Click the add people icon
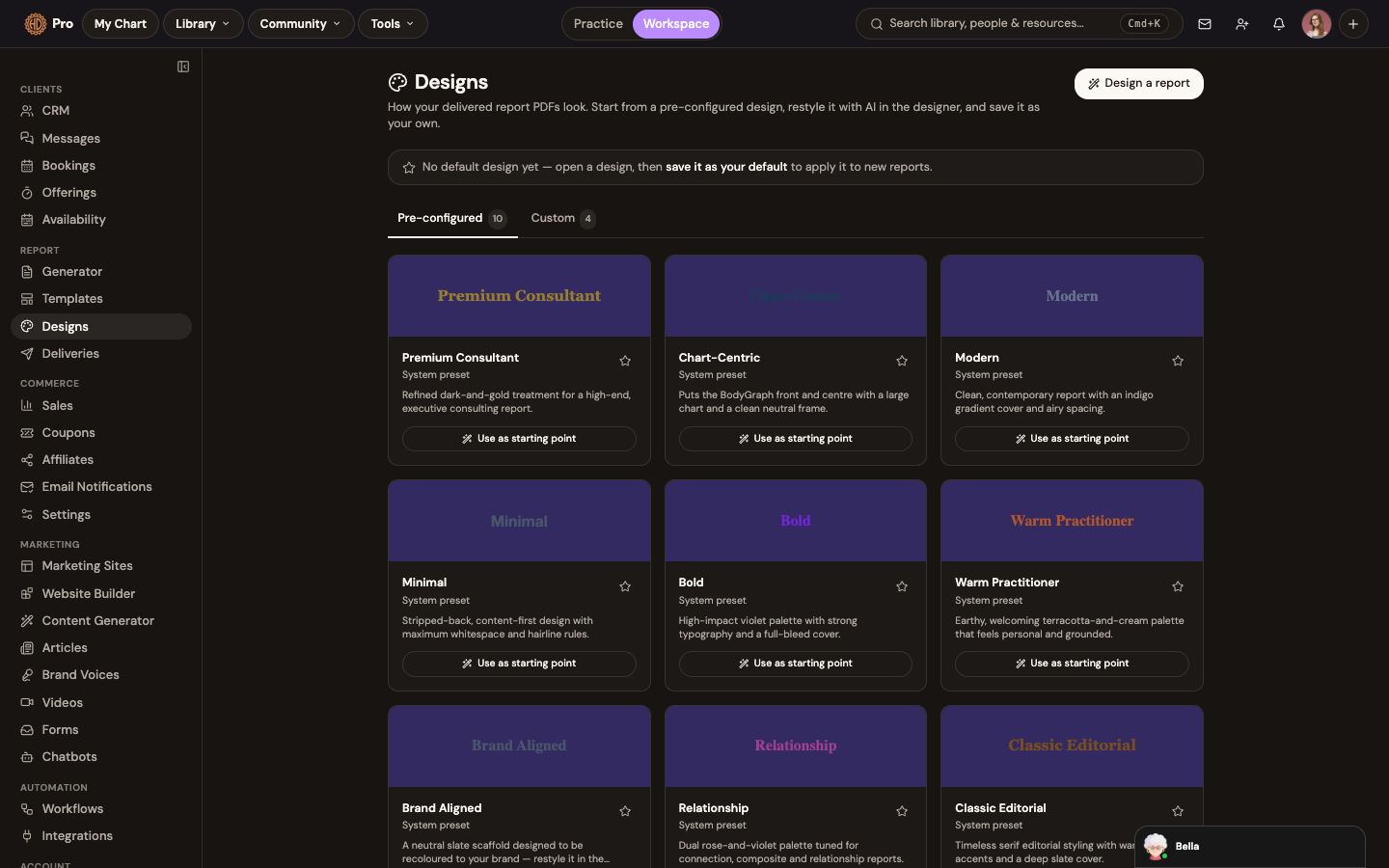 coord(1242,24)
